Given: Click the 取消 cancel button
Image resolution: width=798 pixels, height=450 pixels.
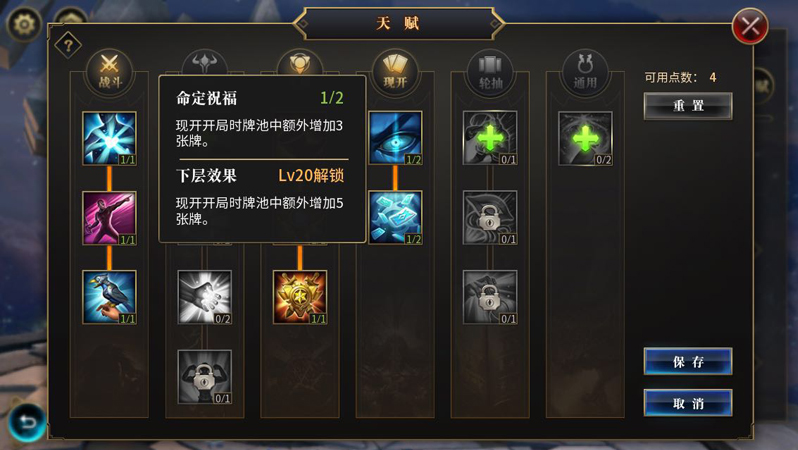Looking at the screenshot, I should point(688,403).
